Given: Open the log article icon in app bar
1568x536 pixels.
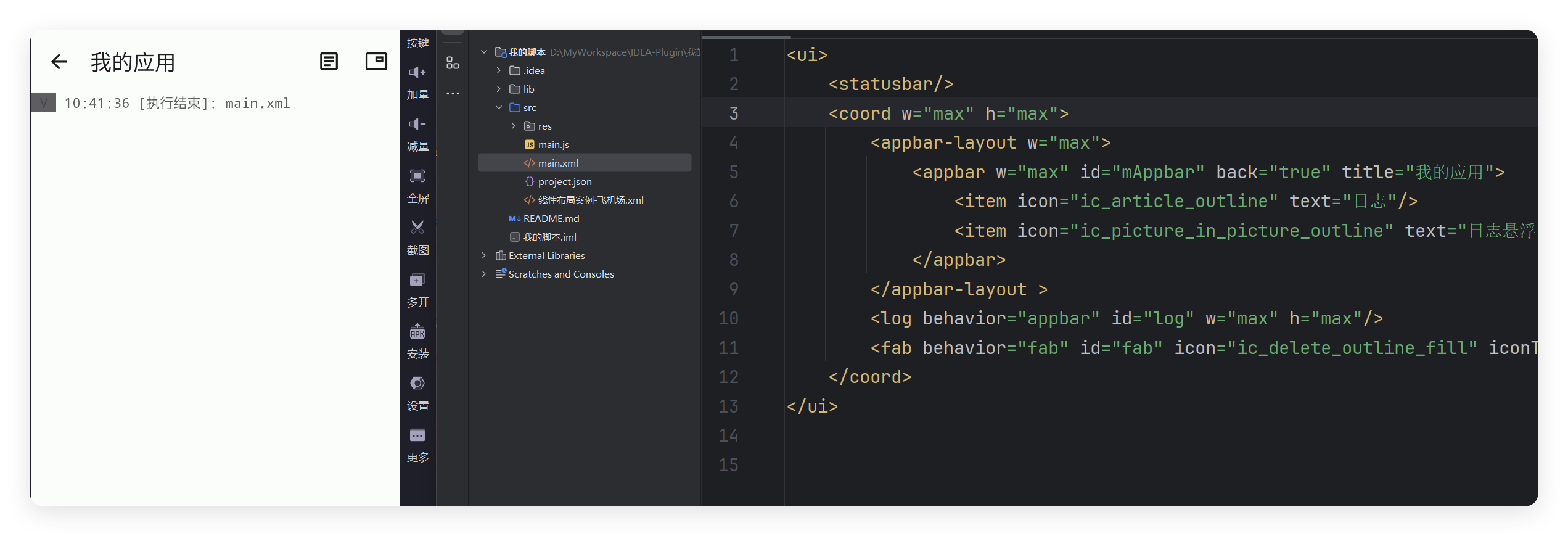Looking at the screenshot, I should [x=329, y=62].
